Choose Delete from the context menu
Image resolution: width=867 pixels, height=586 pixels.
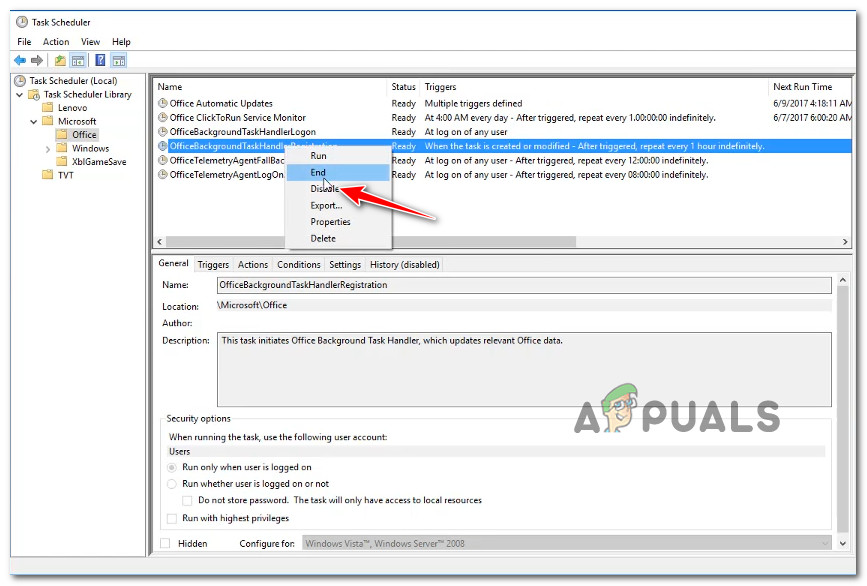coord(338,238)
